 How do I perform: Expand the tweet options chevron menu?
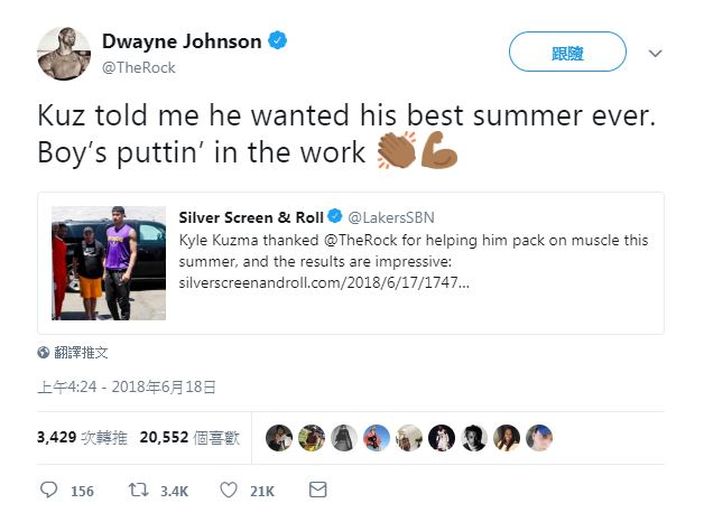click(x=655, y=54)
